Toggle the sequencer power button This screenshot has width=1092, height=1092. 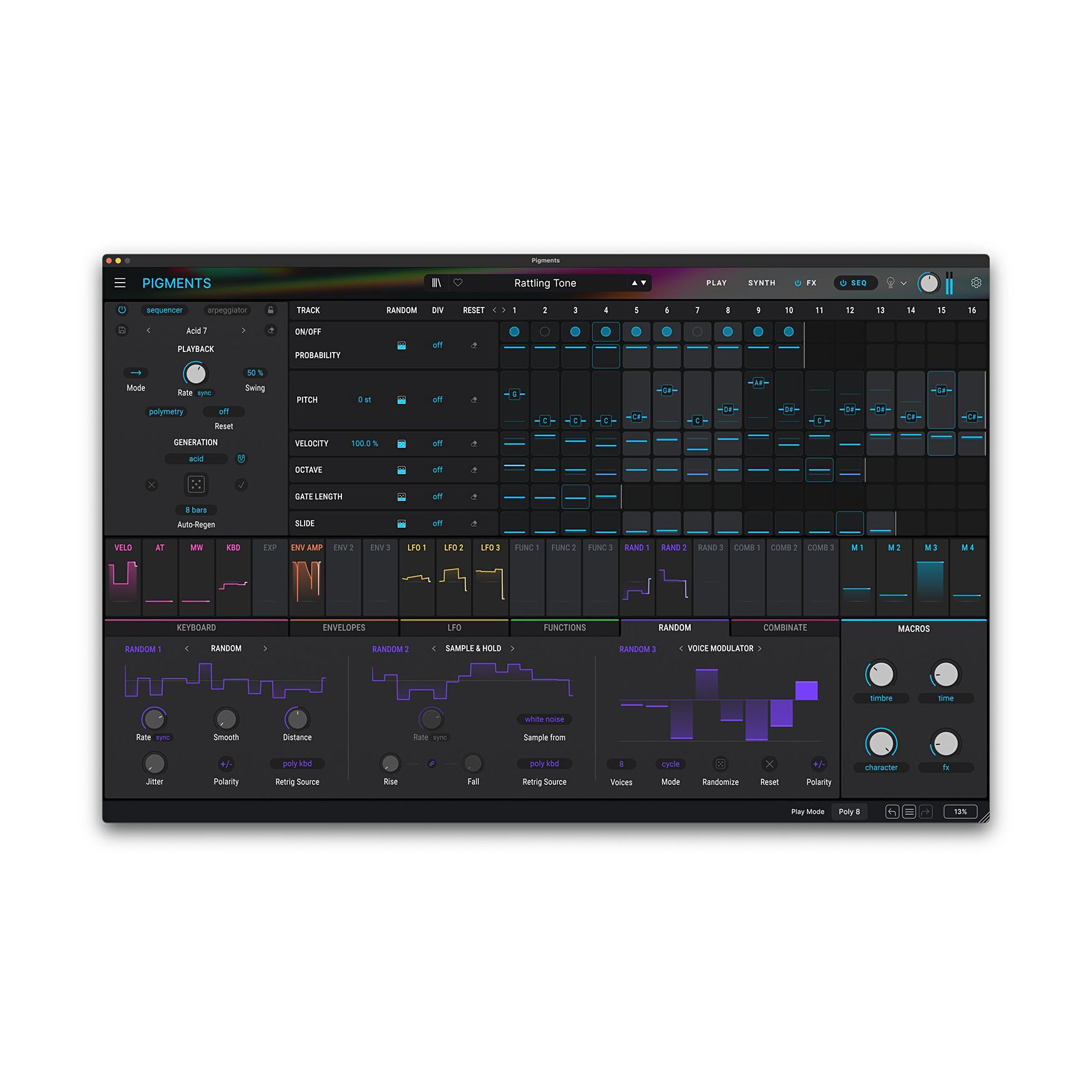tap(122, 310)
